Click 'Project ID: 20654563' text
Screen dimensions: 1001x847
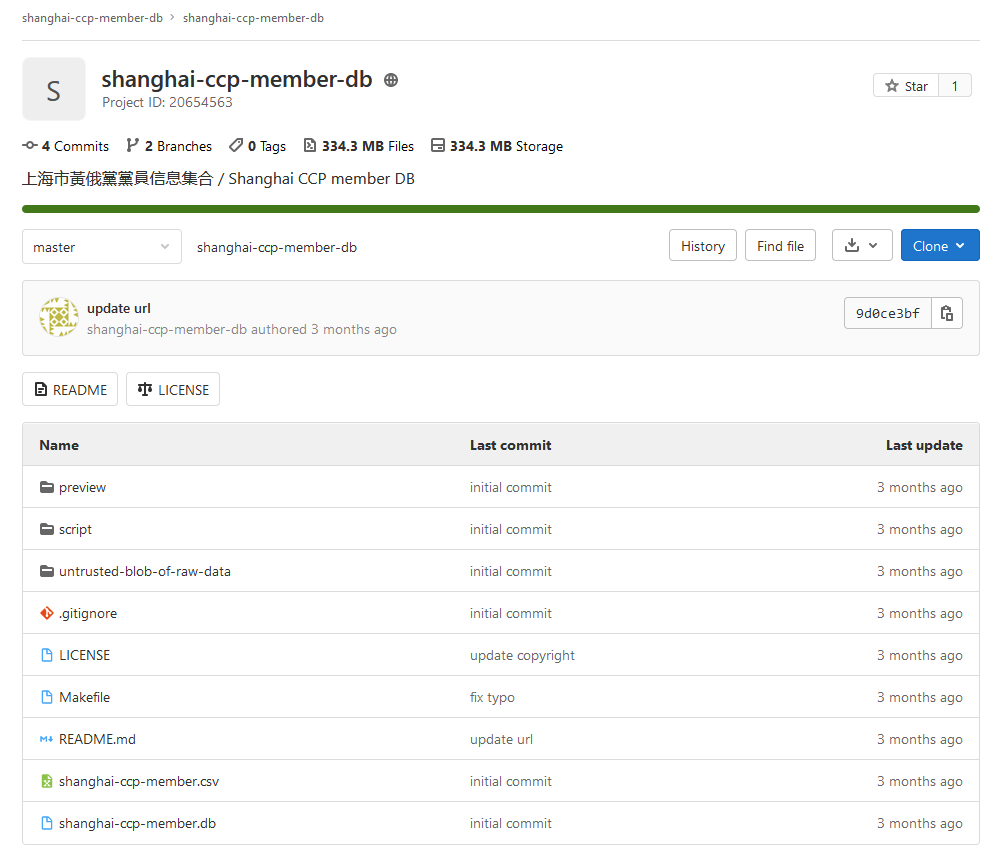pos(167,102)
